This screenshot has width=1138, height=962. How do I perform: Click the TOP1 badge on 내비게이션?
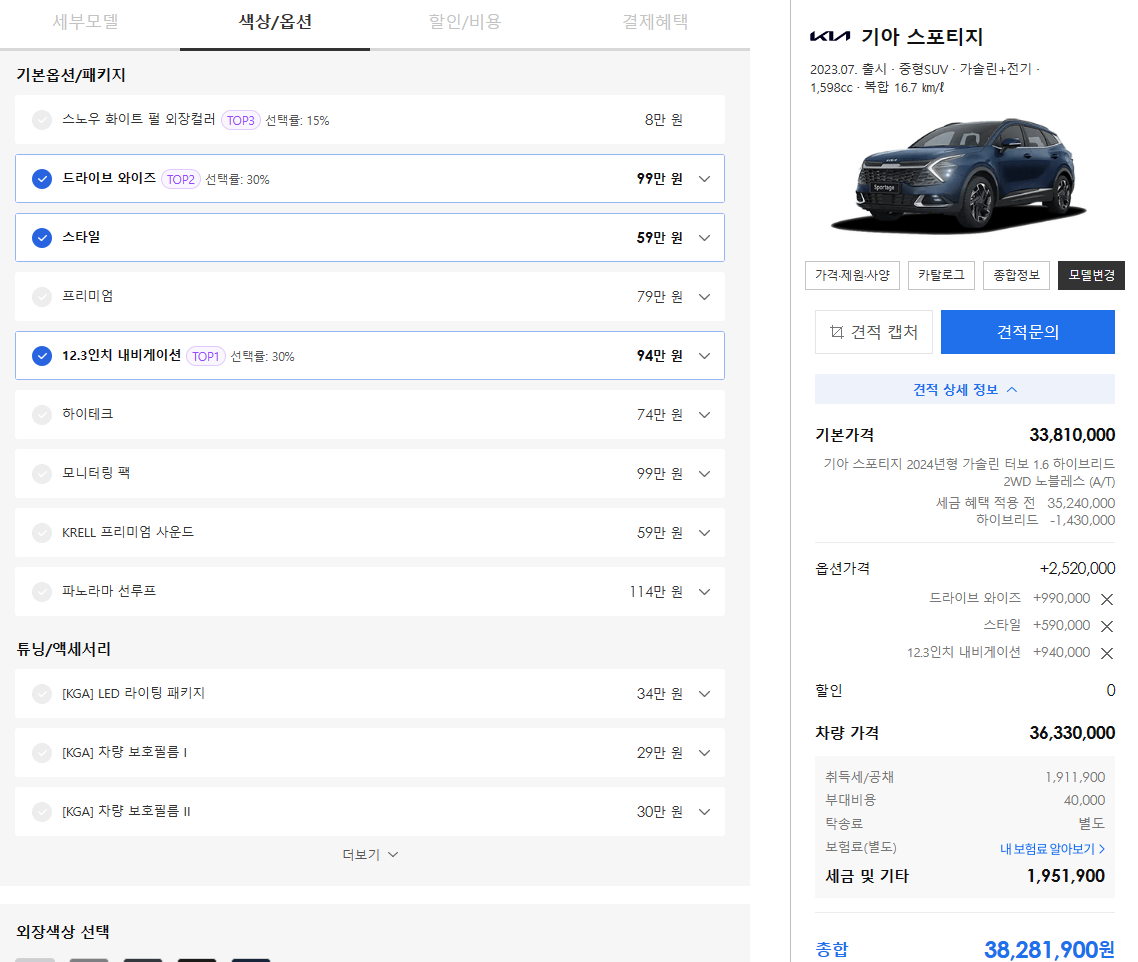[x=205, y=356]
